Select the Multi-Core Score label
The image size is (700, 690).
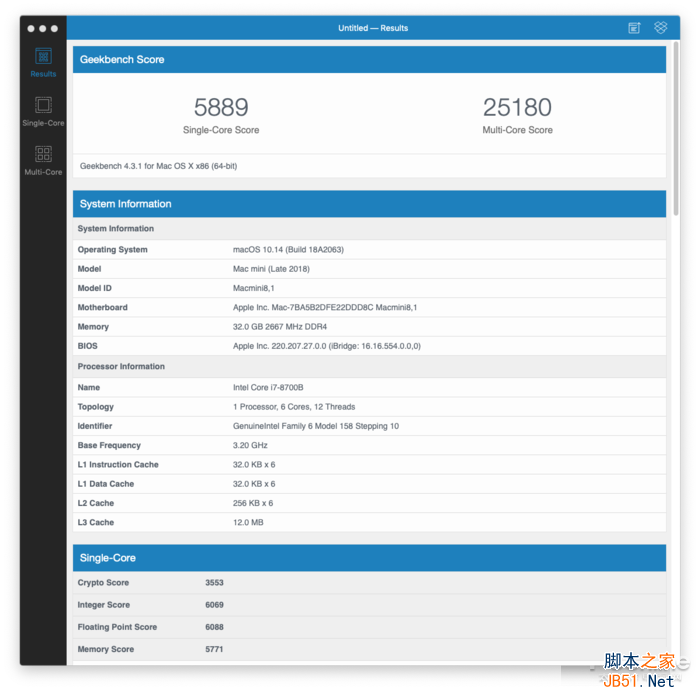click(x=517, y=130)
